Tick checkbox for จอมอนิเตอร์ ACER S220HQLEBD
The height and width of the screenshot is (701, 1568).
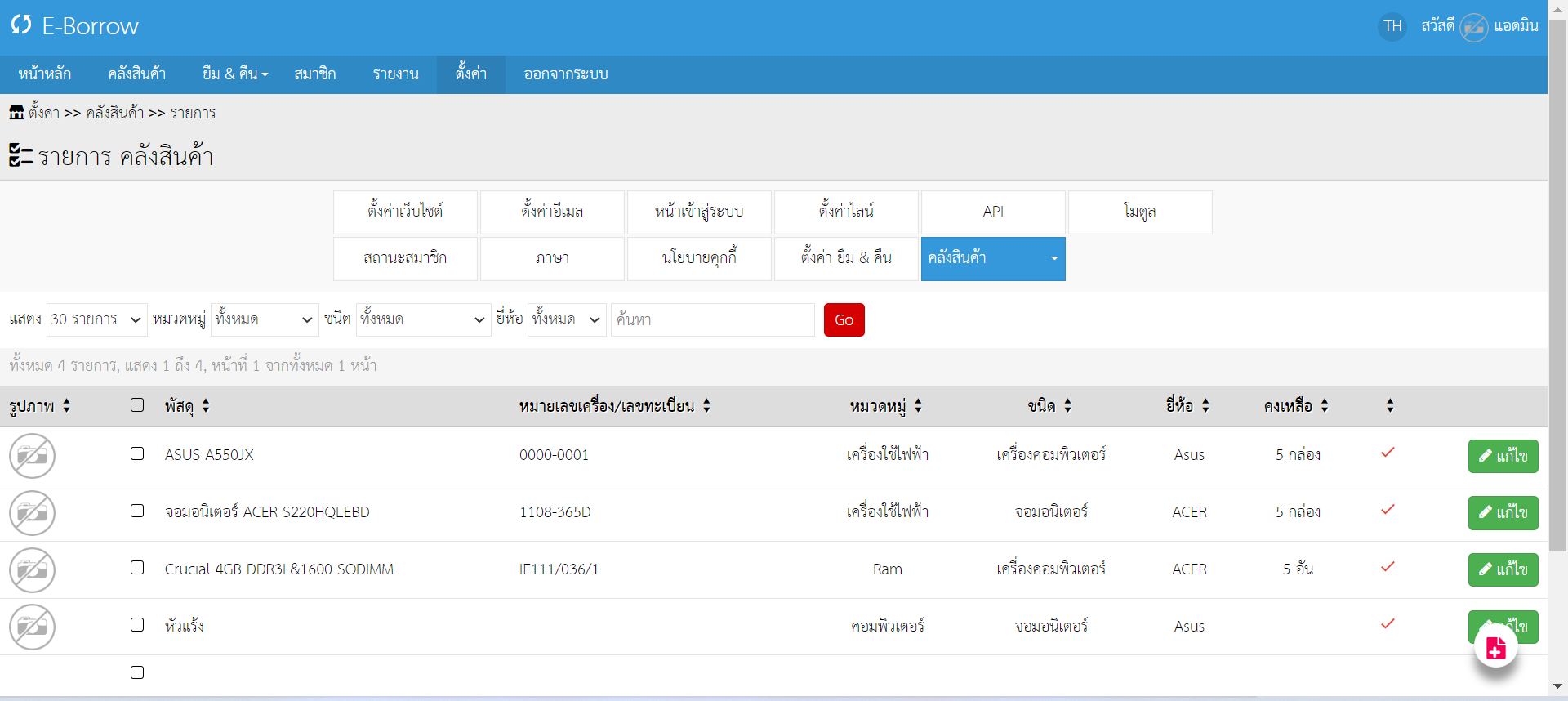pyautogui.click(x=137, y=511)
